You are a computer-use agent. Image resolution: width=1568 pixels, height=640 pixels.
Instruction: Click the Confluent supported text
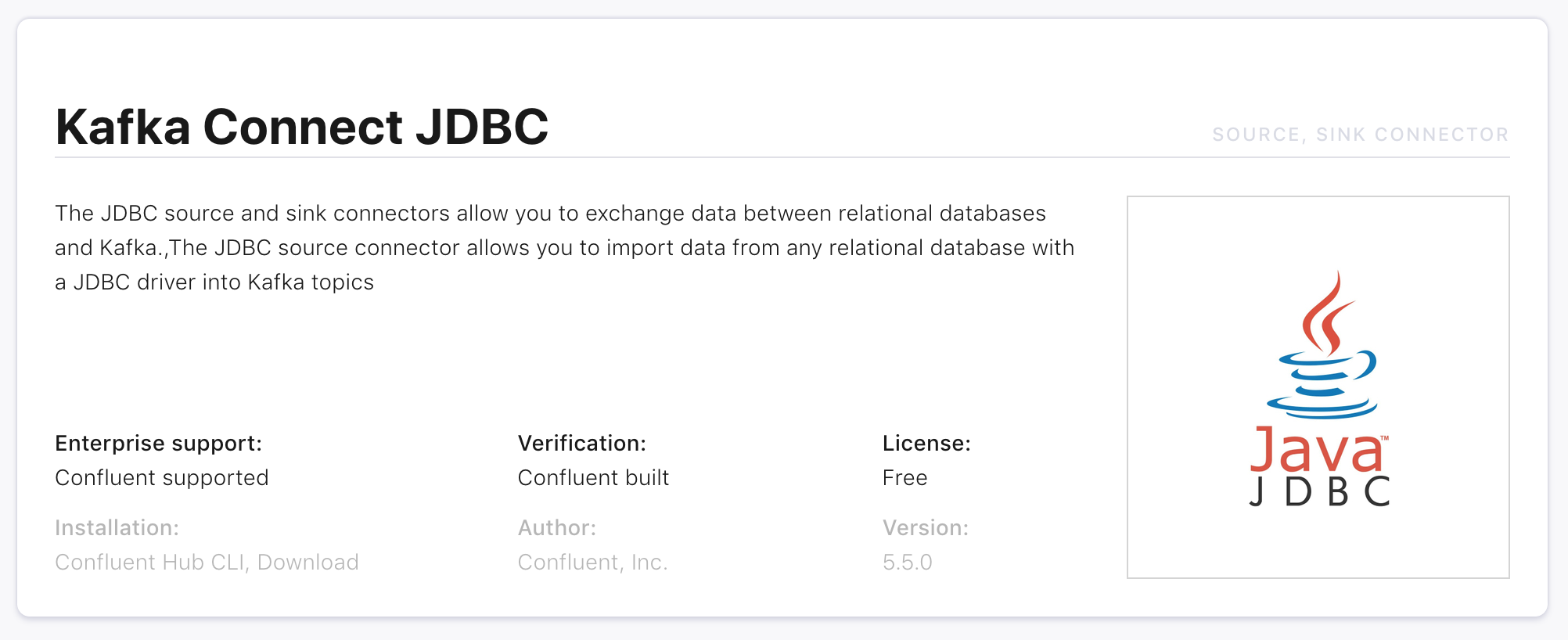tap(162, 478)
